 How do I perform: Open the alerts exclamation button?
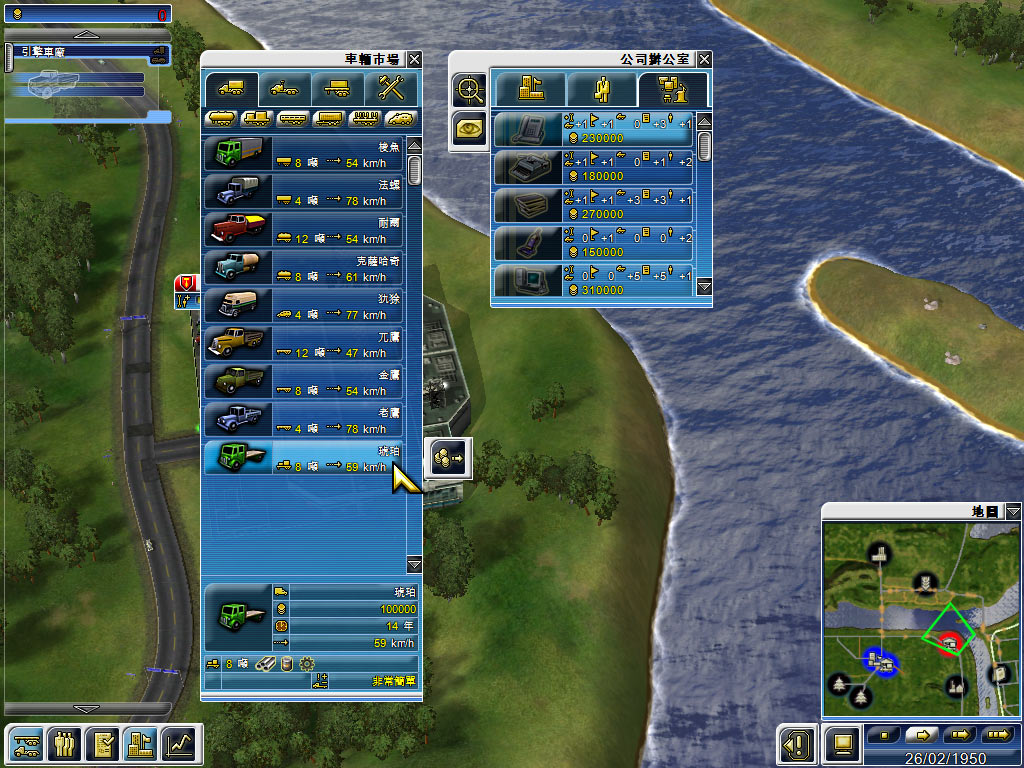pos(797,743)
